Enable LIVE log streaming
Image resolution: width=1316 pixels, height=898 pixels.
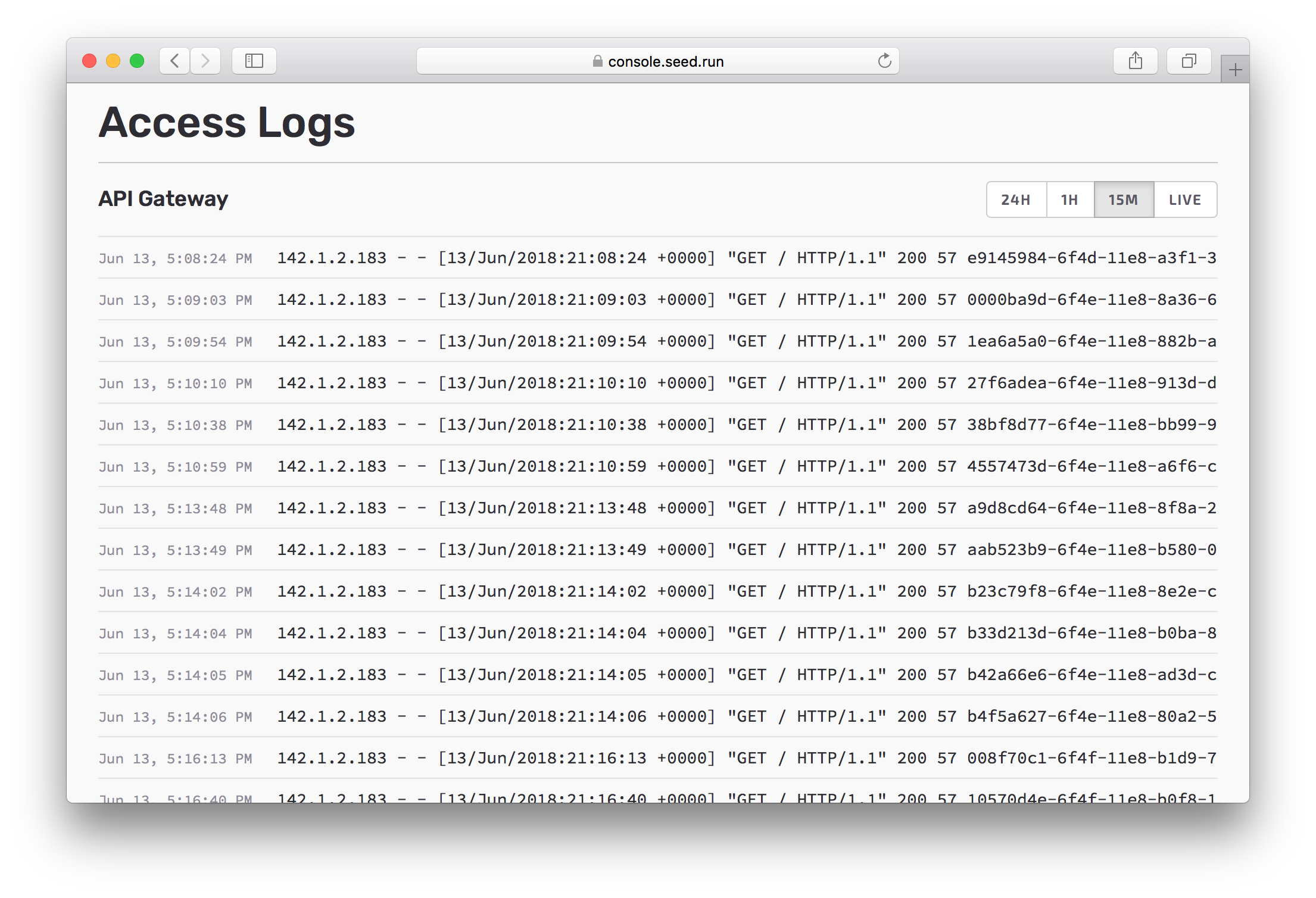click(1184, 199)
